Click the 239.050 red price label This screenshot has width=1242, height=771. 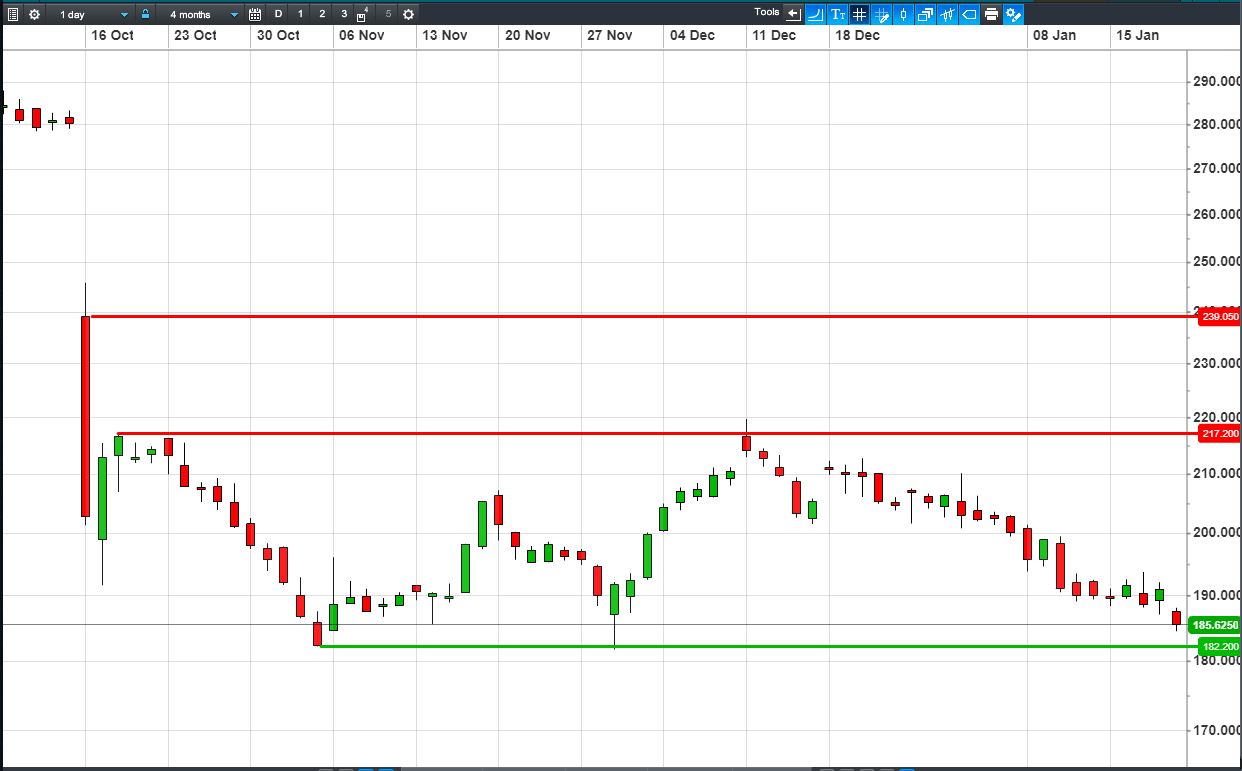tap(1219, 316)
